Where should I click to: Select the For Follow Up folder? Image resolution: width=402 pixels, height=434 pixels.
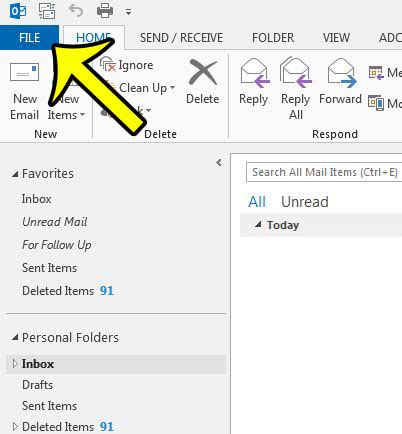(x=57, y=245)
